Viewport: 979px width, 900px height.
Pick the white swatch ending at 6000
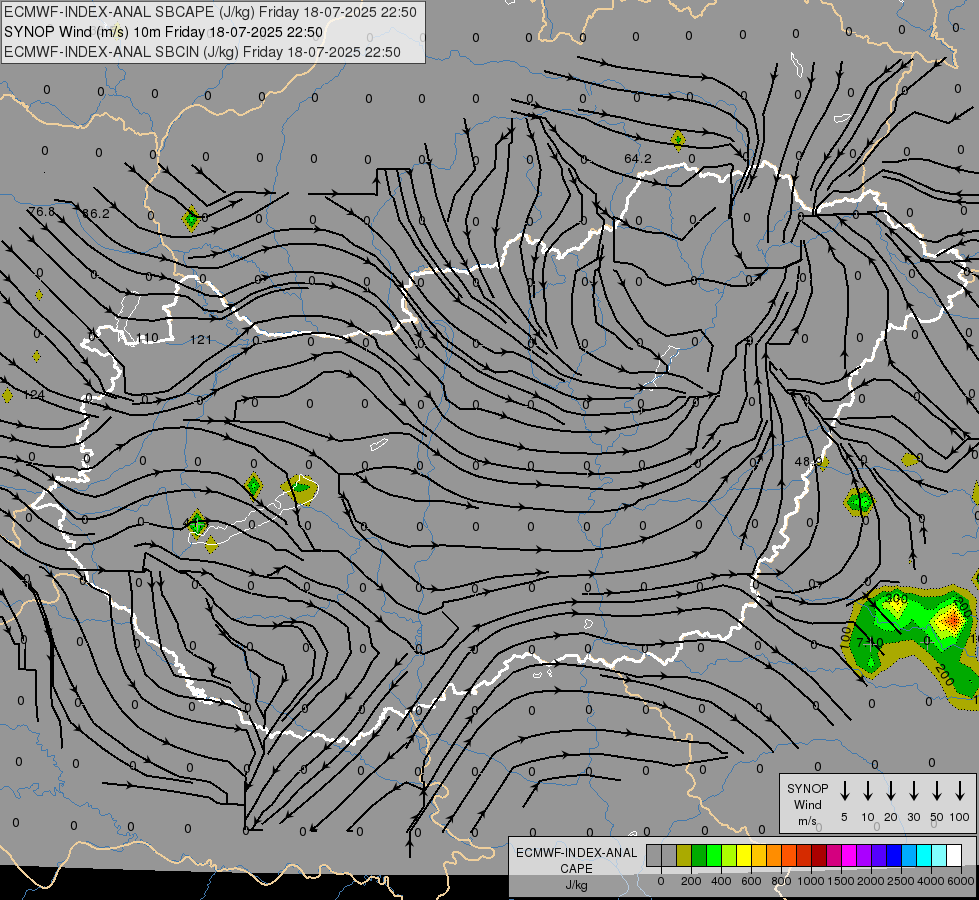(954, 855)
